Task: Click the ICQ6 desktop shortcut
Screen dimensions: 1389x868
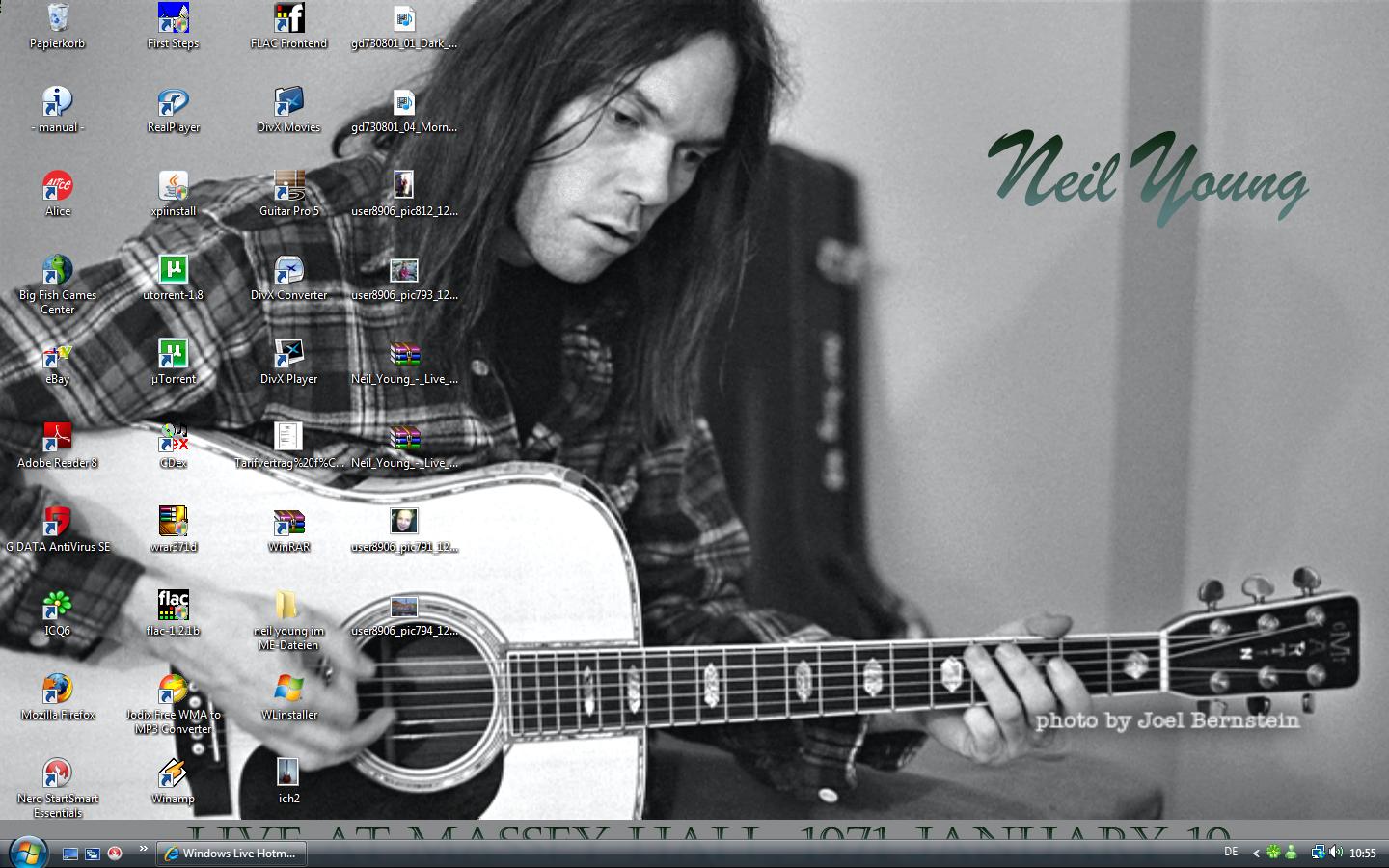Action: point(57,607)
